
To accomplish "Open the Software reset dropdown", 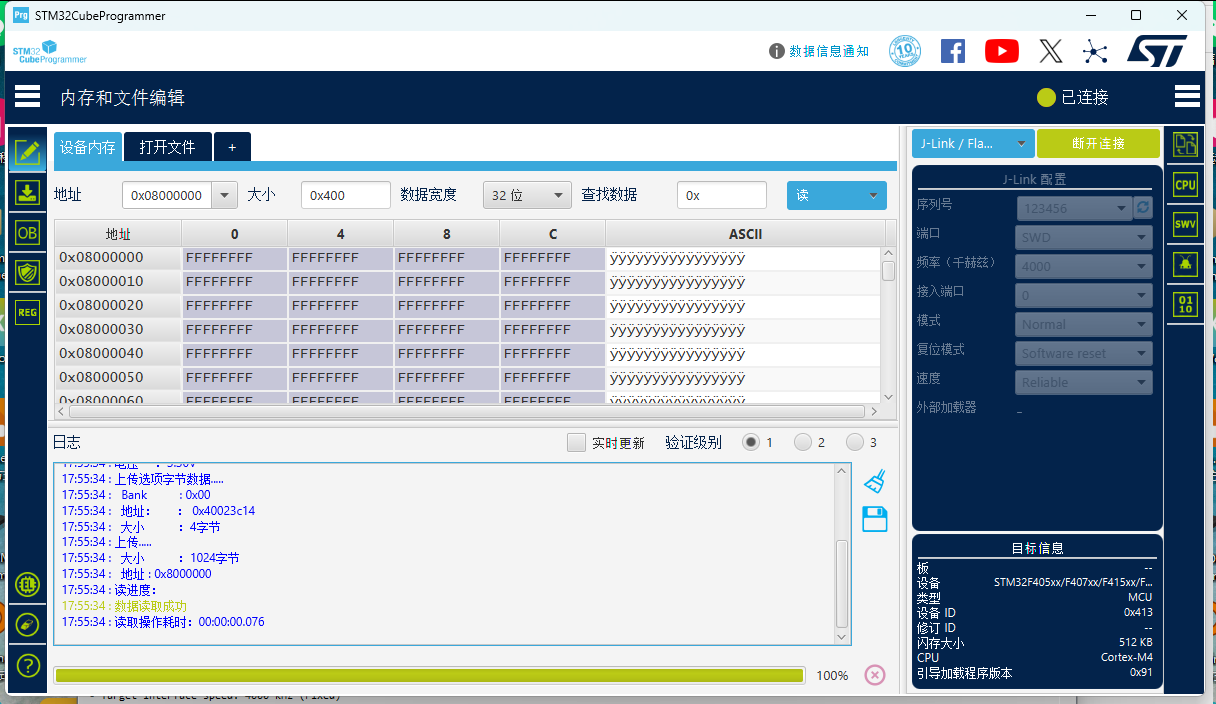I will 1084,353.
